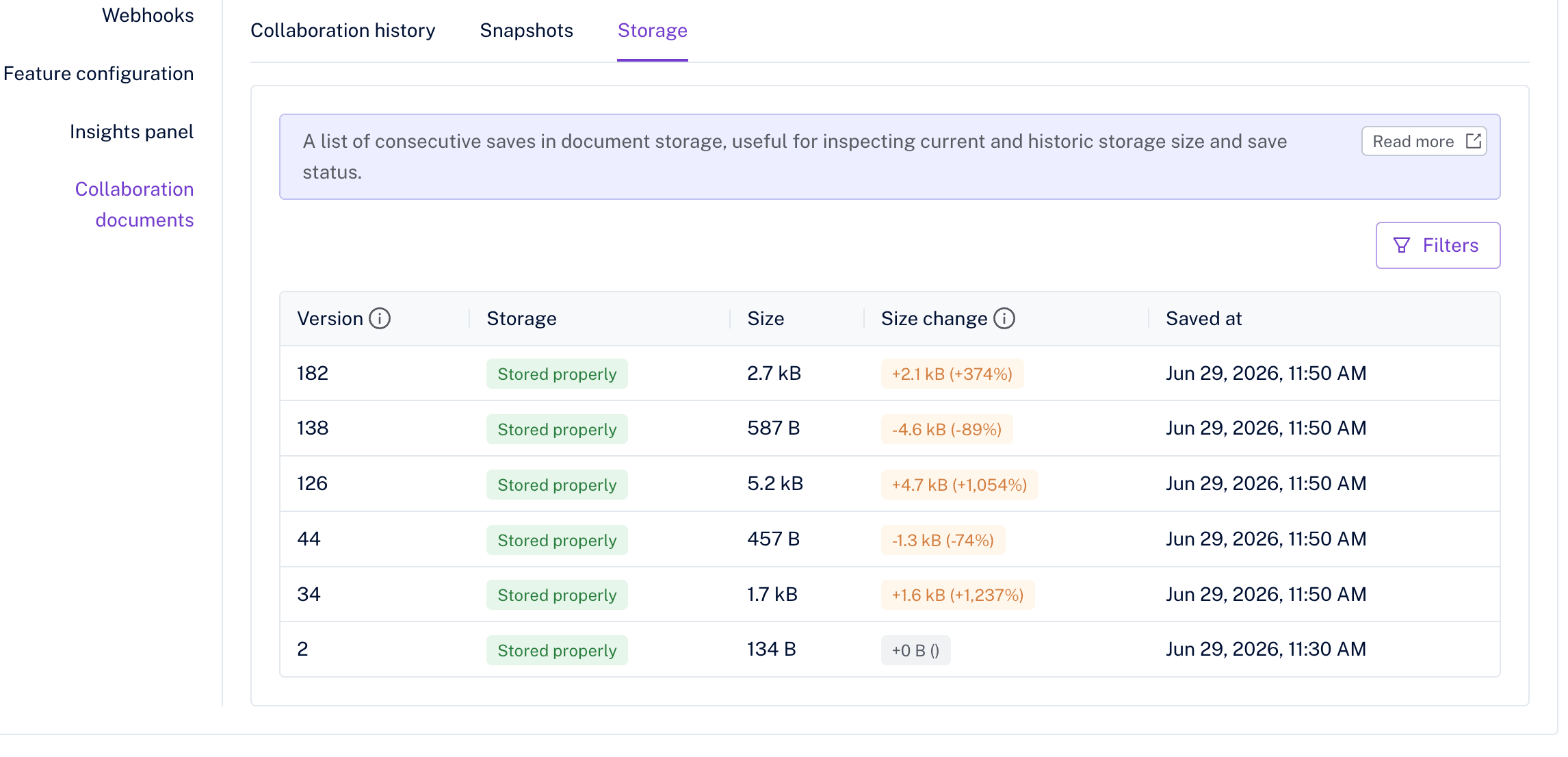The height and width of the screenshot is (757, 1568).
Task: Click the Jun 29, 2026, 11:30 AM date
Action: 1266,649
